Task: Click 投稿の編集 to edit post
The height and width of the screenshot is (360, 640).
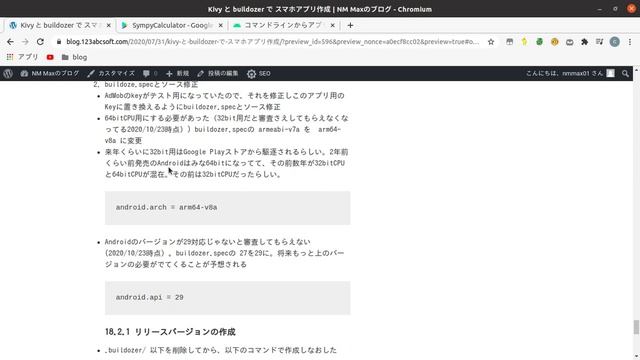Action: pos(218,73)
